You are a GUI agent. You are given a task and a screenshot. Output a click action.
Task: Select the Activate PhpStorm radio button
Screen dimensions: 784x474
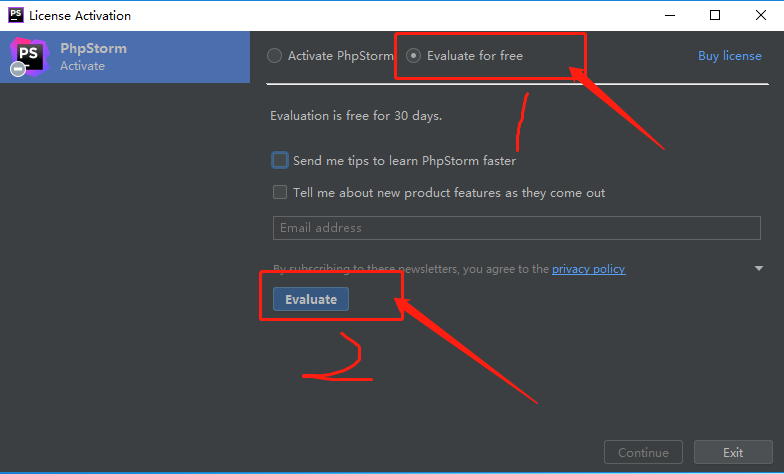point(274,56)
